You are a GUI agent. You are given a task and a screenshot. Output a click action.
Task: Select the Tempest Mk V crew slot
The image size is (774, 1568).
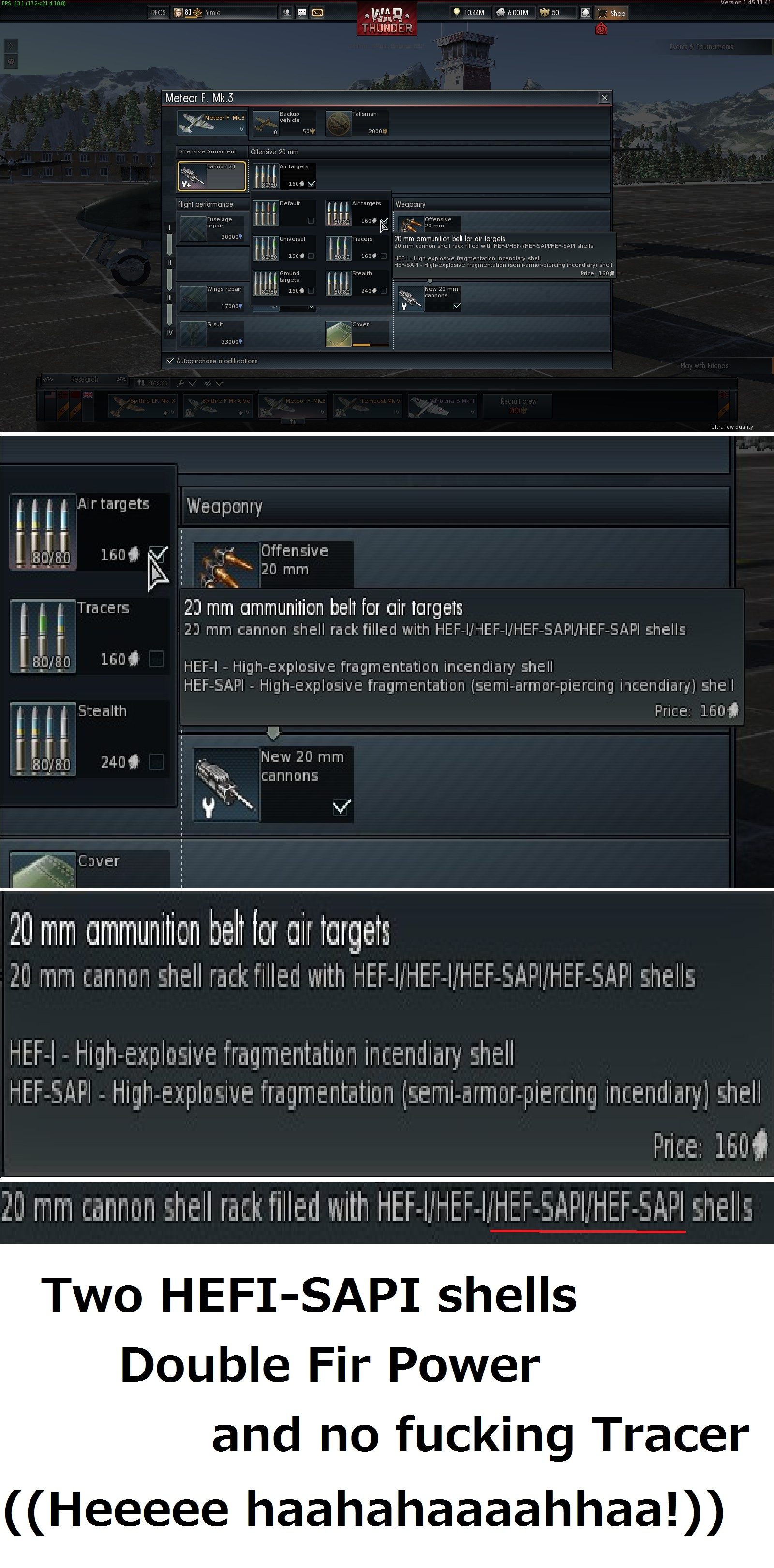[369, 406]
